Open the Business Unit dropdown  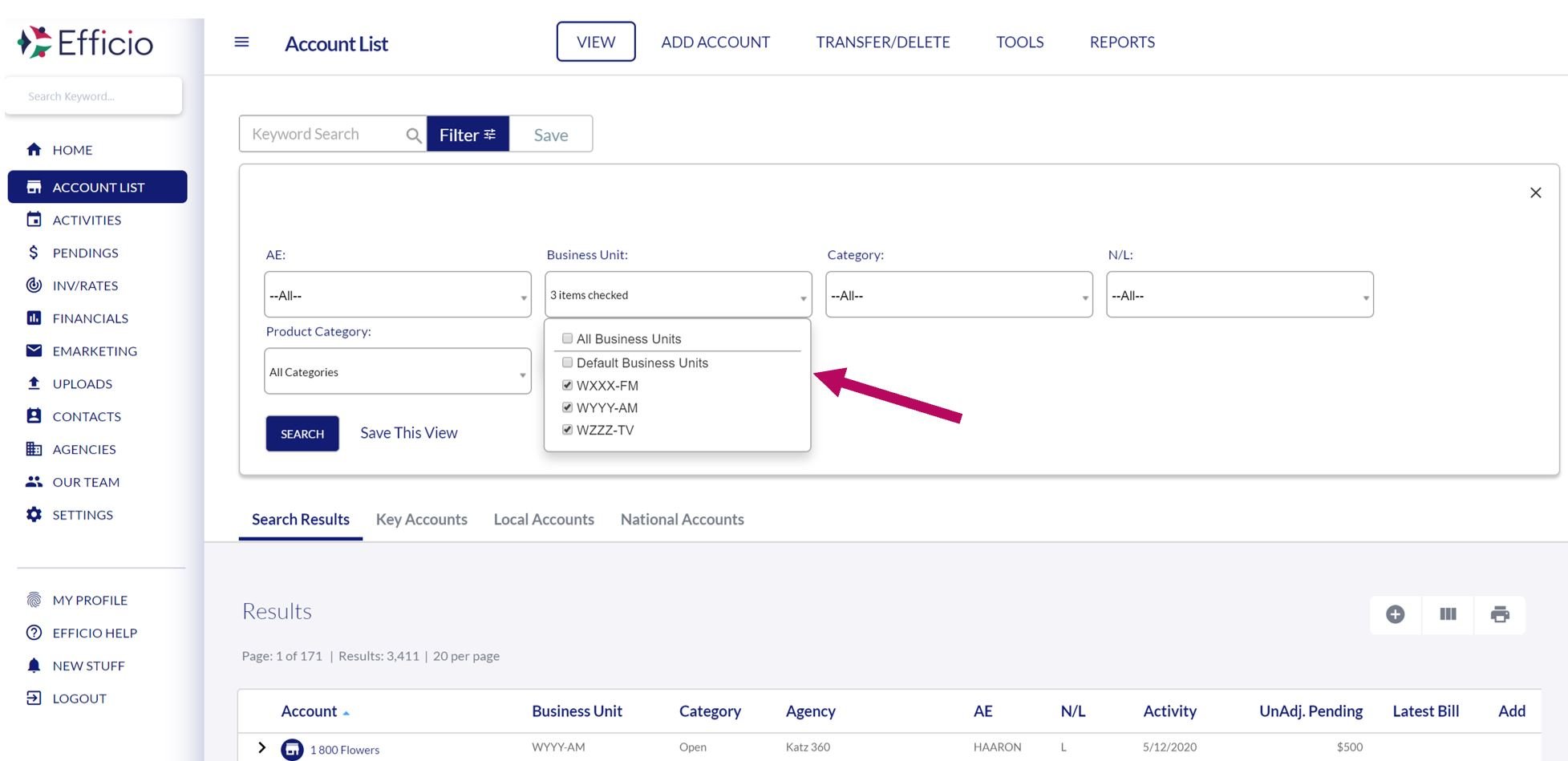(x=679, y=294)
